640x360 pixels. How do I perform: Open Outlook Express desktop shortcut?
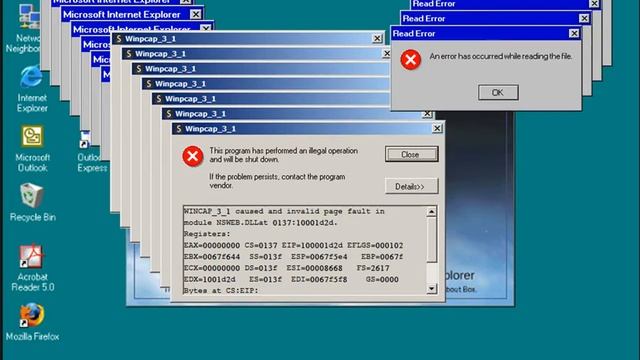(91, 152)
